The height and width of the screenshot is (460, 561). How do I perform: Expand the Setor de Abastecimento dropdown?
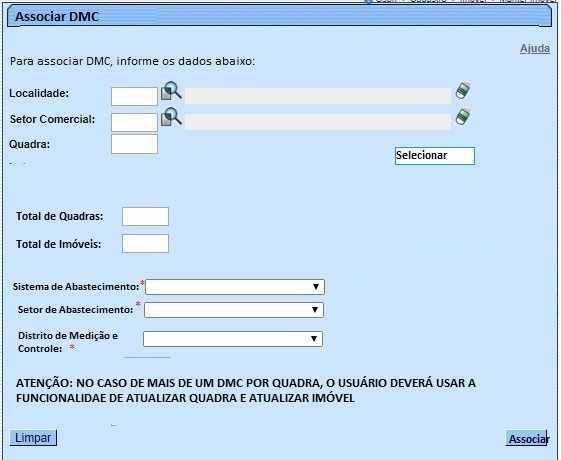point(234,310)
